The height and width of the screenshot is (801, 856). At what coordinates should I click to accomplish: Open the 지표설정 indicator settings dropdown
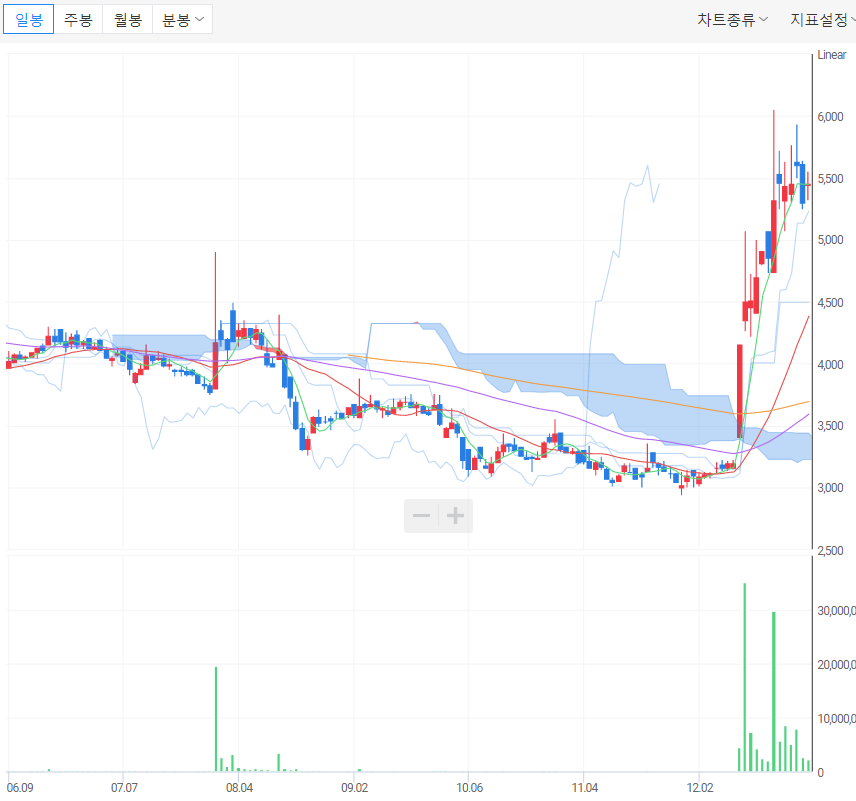tap(823, 20)
